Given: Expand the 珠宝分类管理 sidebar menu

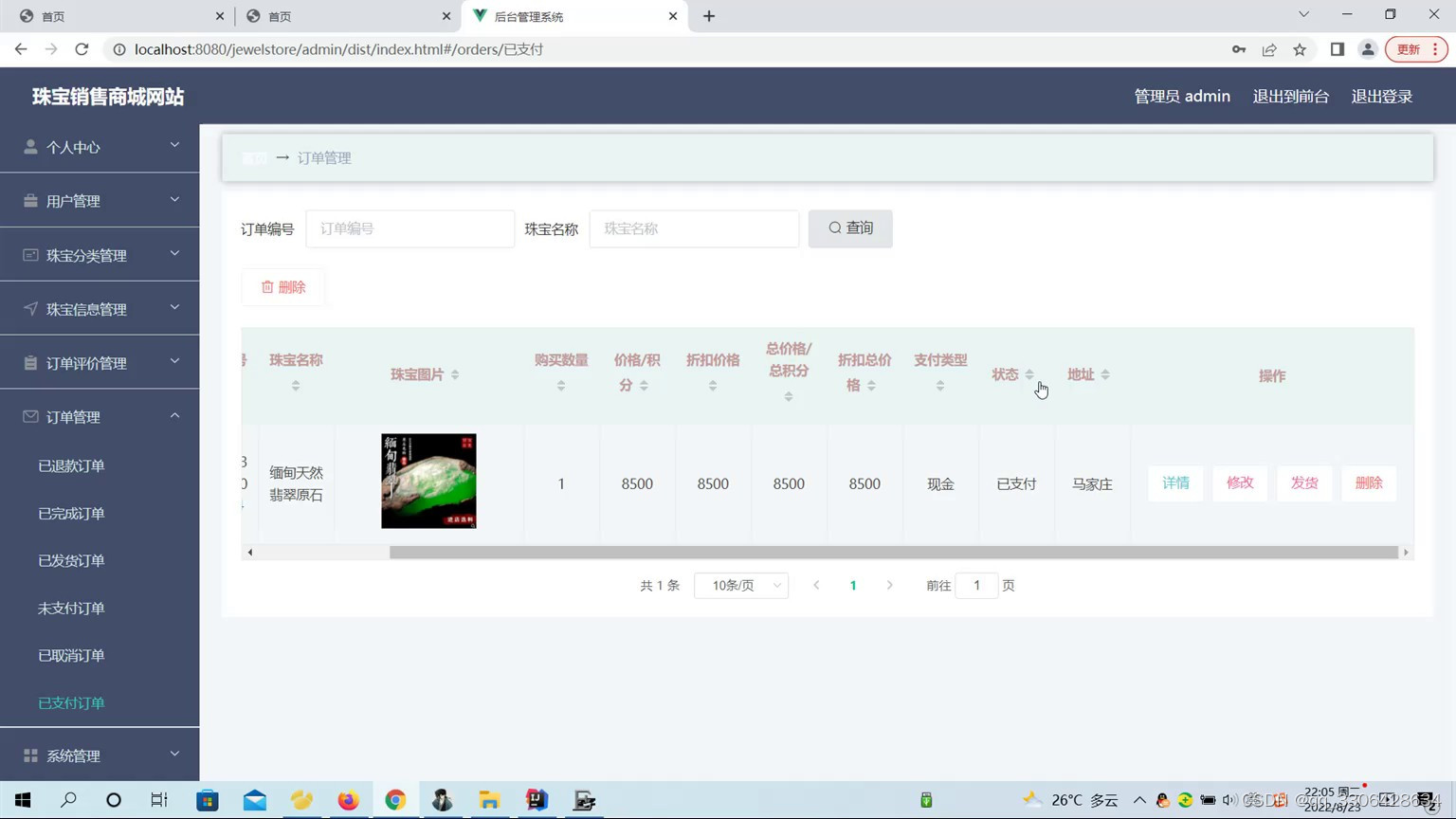Looking at the screenshot, I should pos(100,255).
